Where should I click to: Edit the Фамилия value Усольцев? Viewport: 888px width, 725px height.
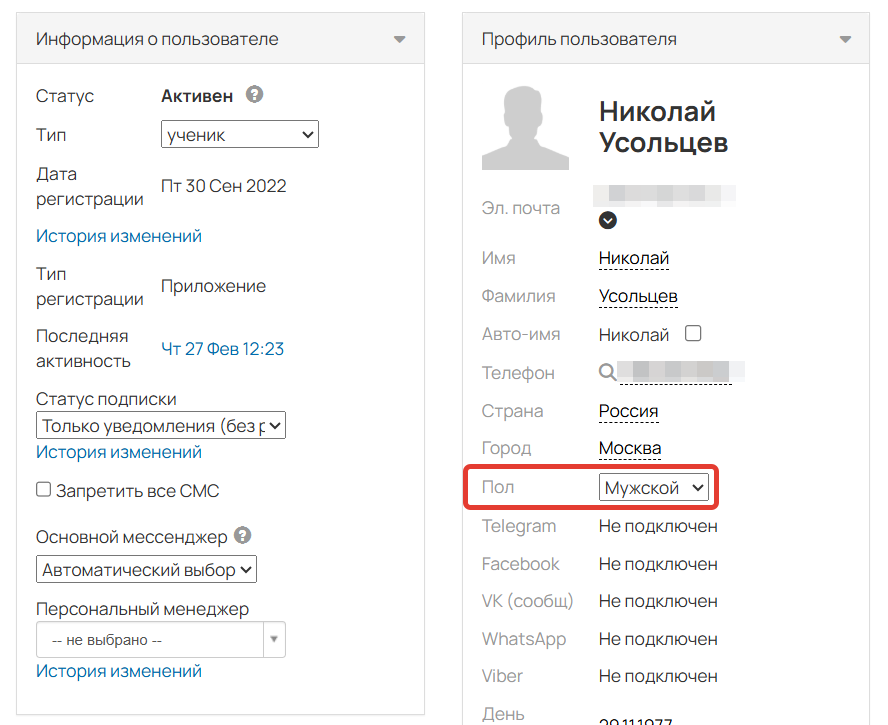pyautogui.click(x=638, y=296)
